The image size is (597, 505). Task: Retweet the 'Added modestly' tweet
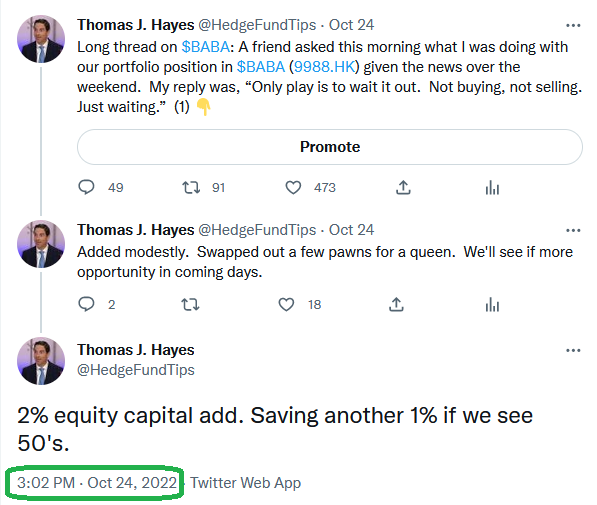(190, 304)
